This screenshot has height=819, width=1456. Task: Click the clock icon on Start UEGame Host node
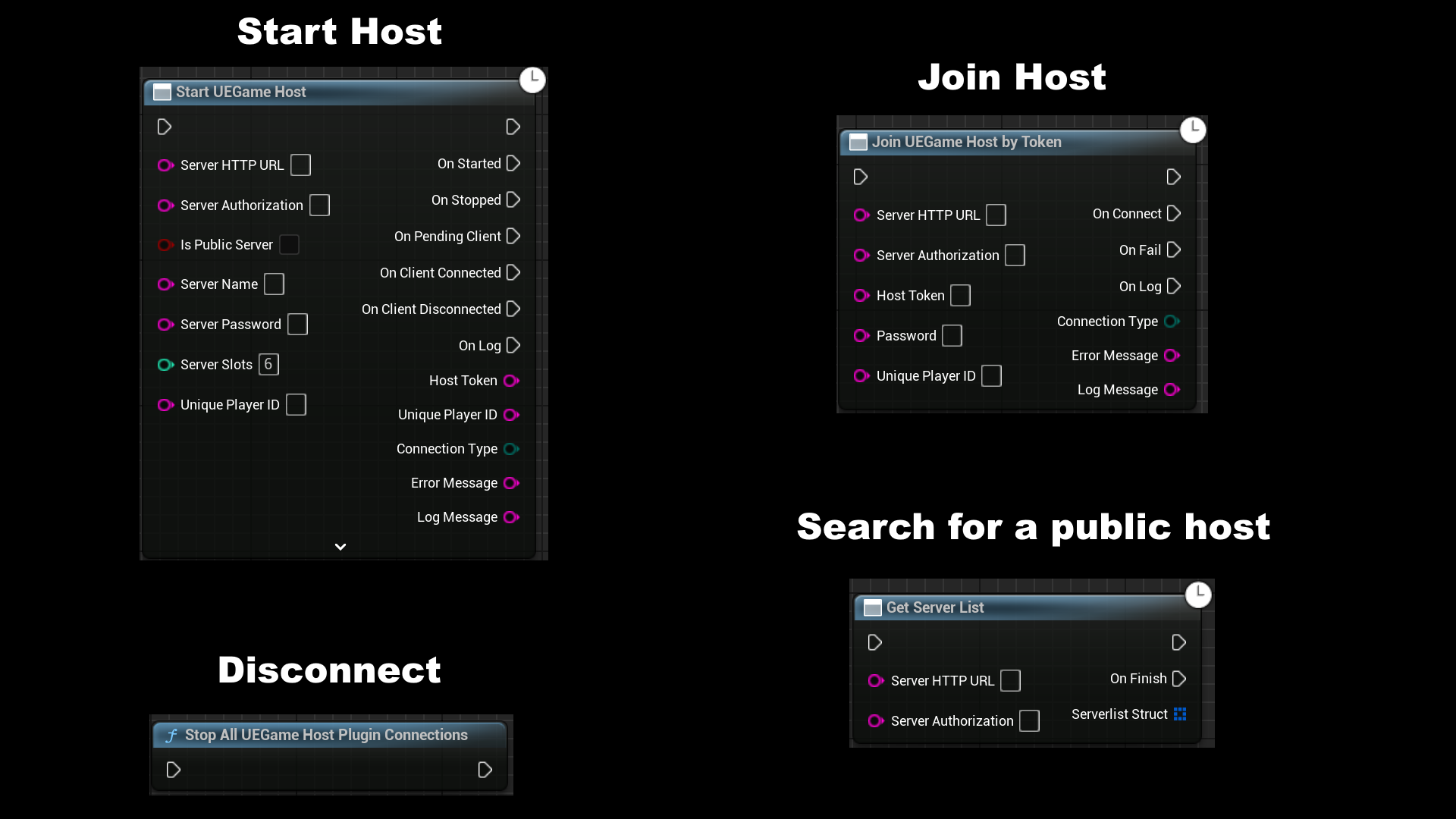point(533,80)
